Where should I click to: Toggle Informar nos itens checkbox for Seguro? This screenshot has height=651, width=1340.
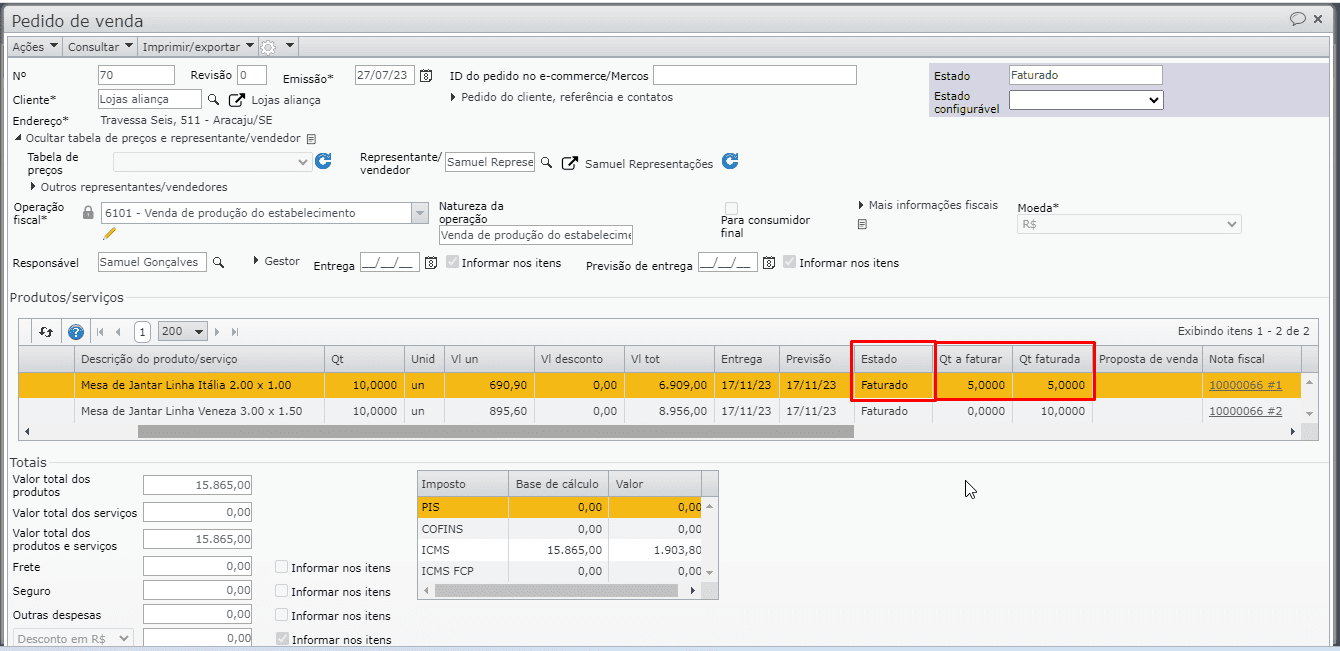click(x=282, y=591)
